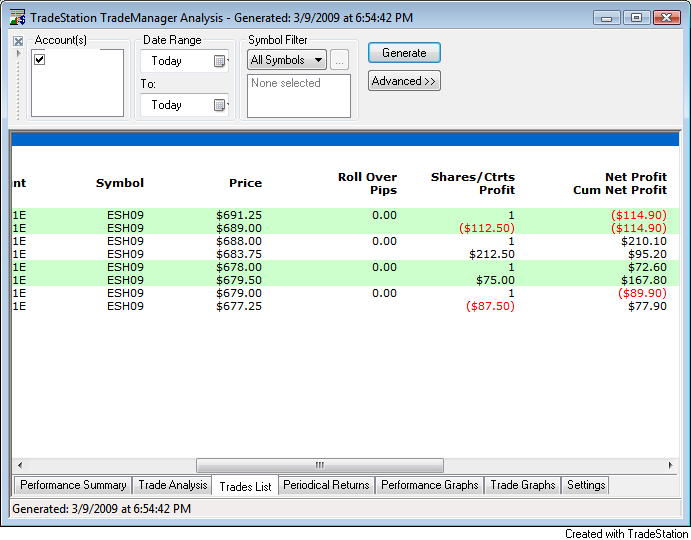Click the Price column header
Screen dimensions: 691x540
coord(245,183)
